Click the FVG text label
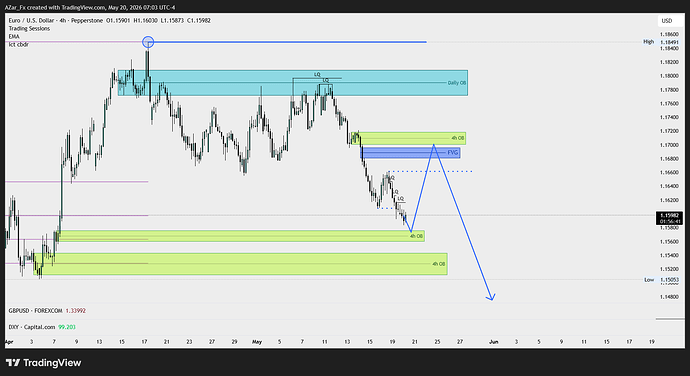 click(452, 152)
